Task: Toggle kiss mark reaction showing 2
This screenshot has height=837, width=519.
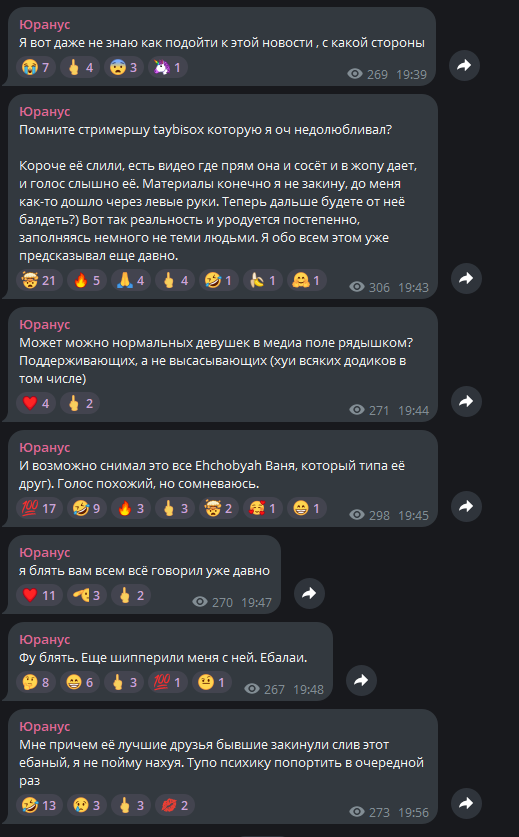Action: (175, 805)
